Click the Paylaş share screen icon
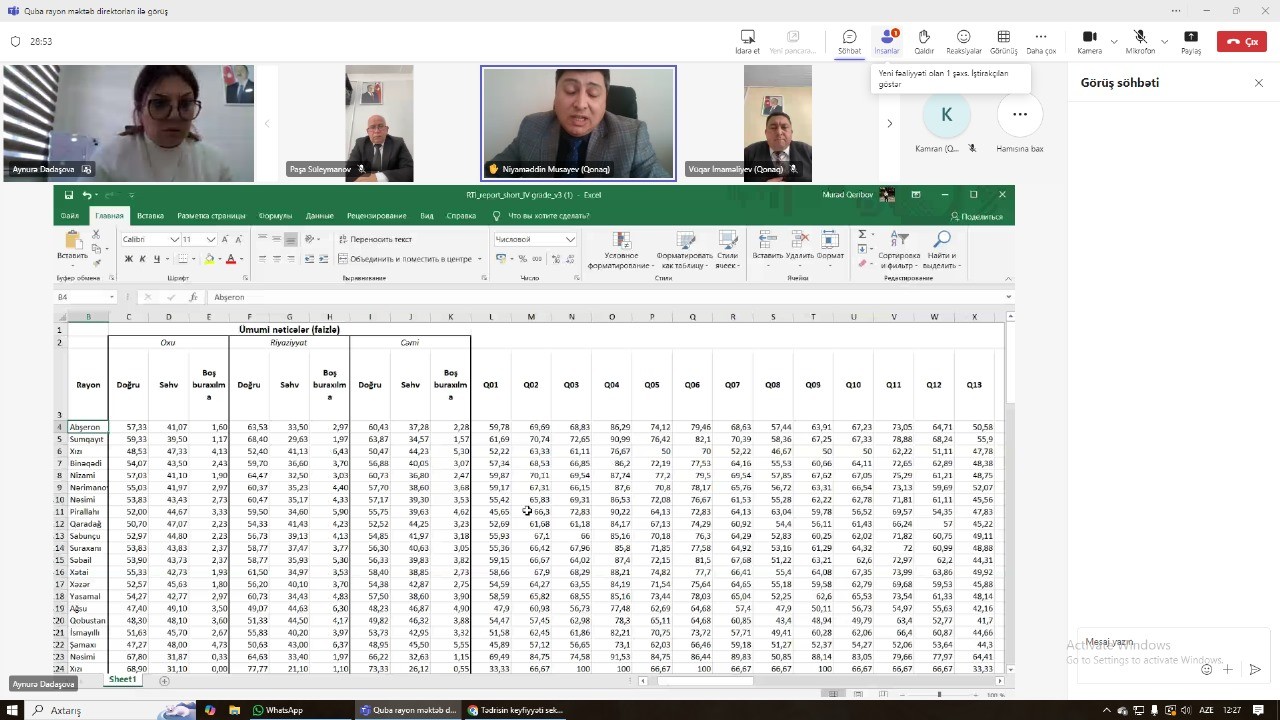 click(1191, 41)
